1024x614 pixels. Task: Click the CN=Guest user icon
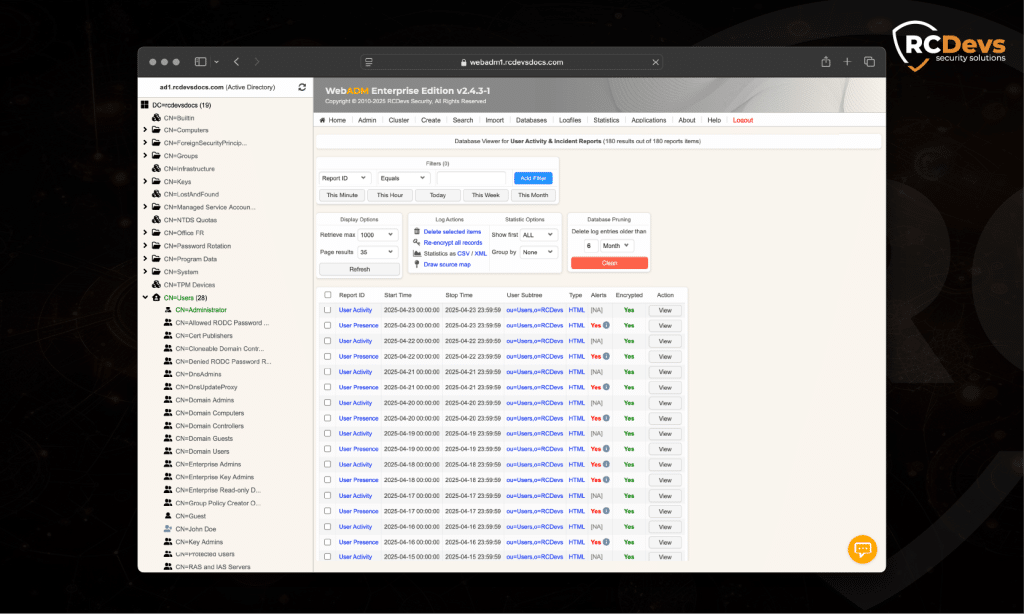[x=168, y=515]
